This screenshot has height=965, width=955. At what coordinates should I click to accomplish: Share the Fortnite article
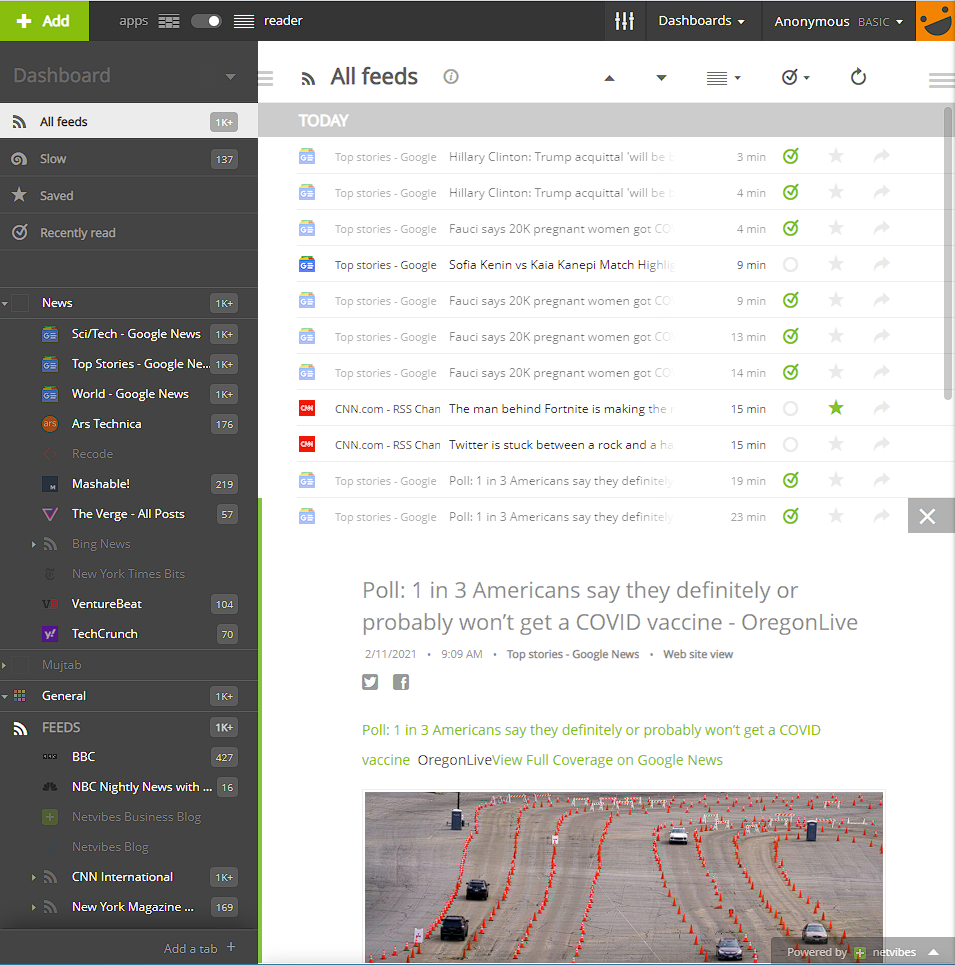click(x=882, y=408)
